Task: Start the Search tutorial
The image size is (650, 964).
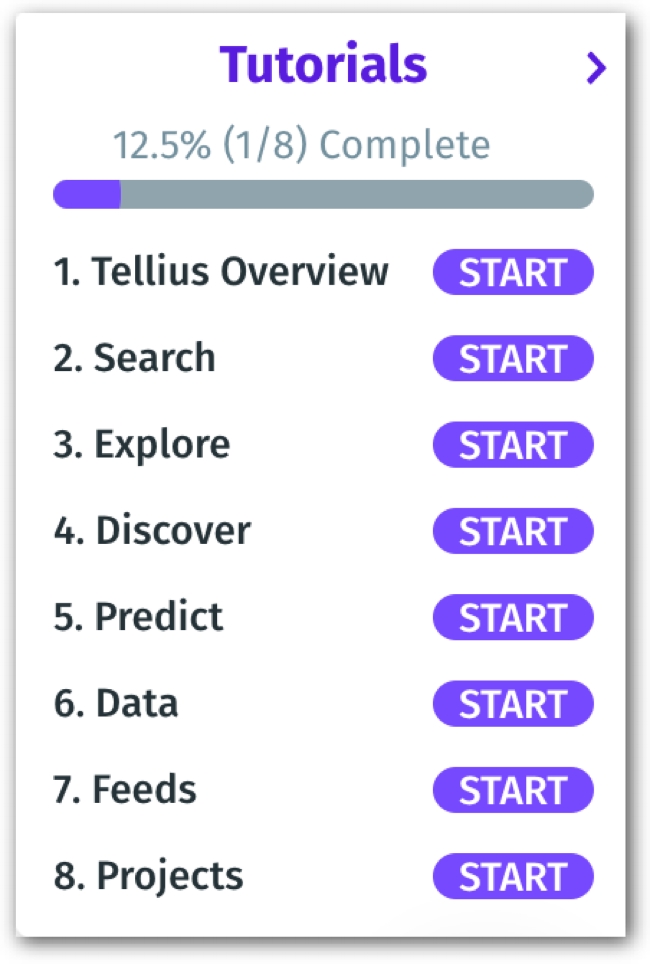Action: pos(513,359)
